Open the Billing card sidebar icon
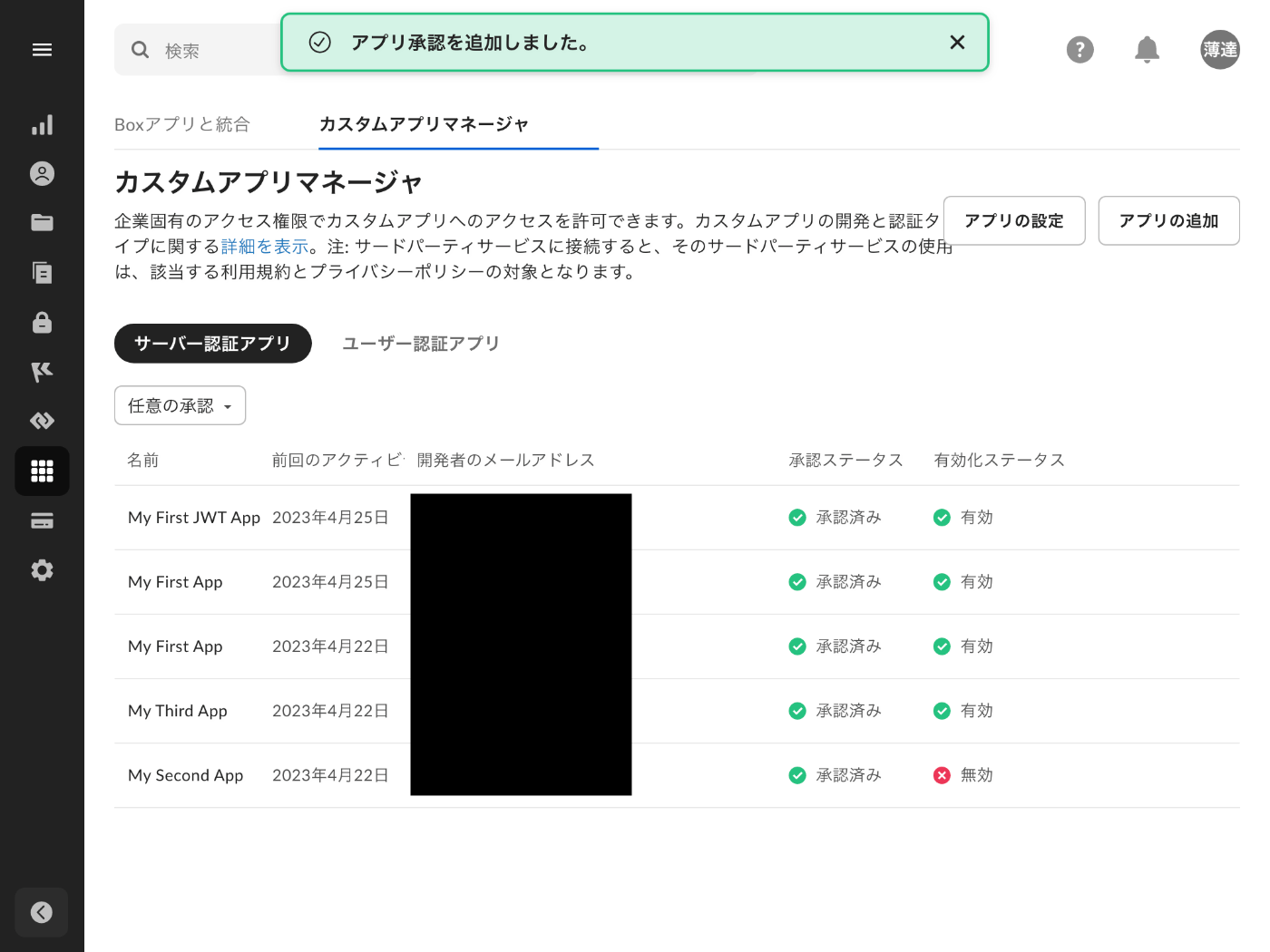 click(42, 520)
